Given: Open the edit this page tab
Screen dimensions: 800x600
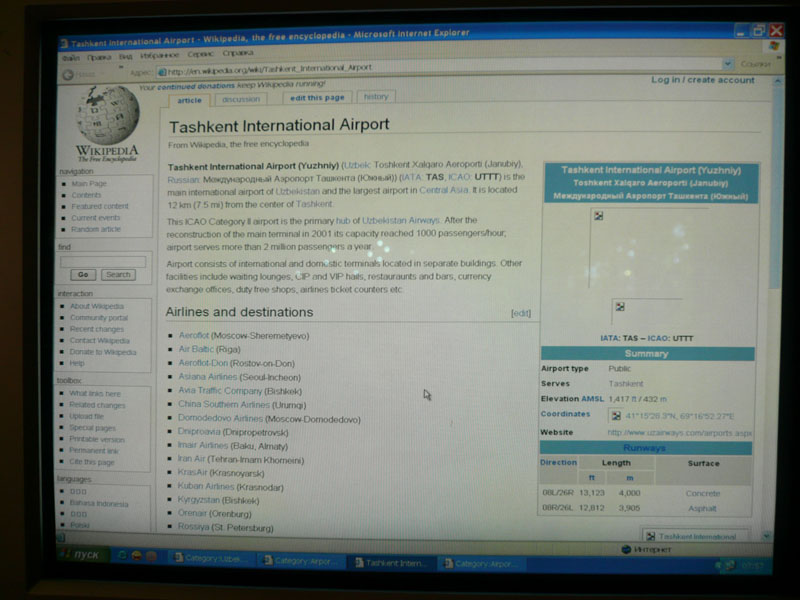Looking at the screenshot, I should coord(317,98).
